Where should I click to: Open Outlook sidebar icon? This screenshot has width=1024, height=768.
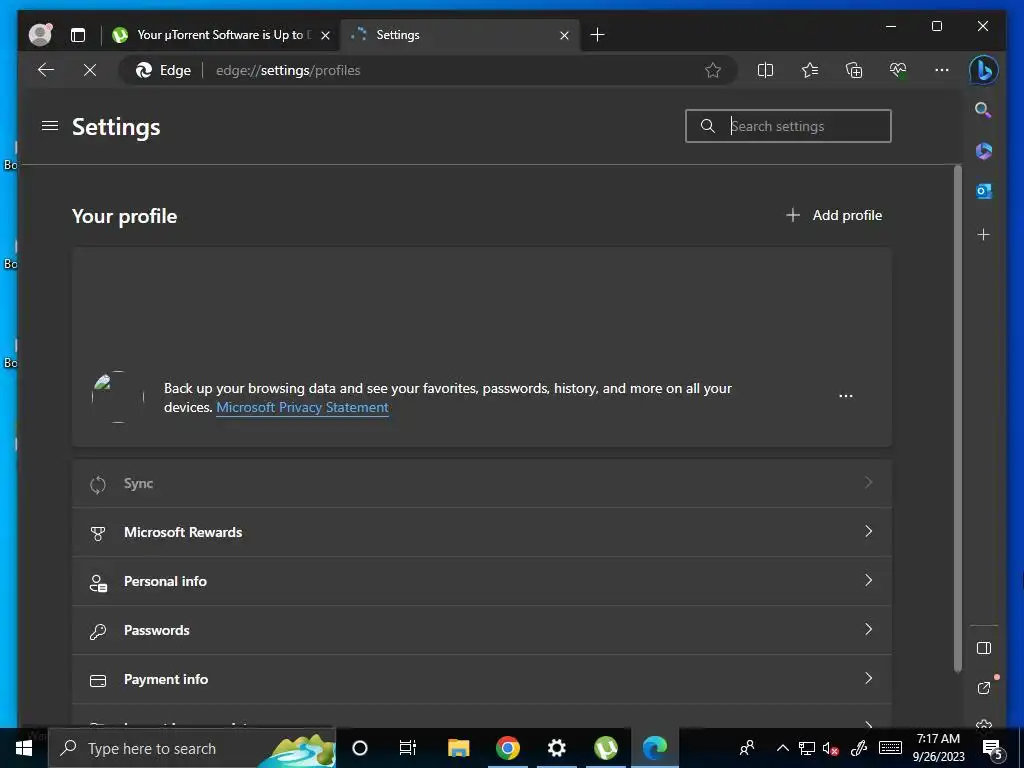(984, 191)
